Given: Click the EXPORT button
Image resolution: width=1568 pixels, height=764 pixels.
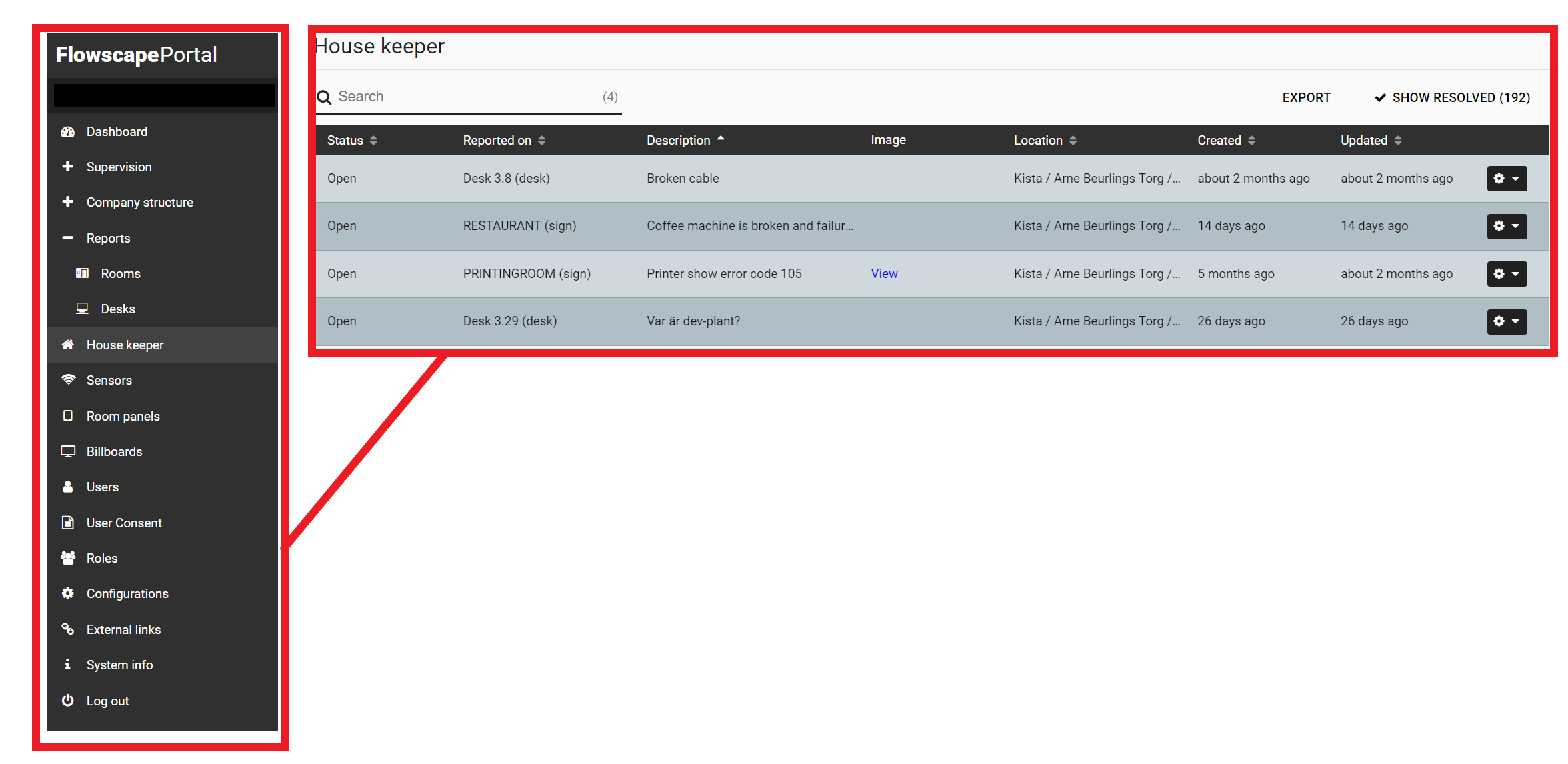Looking at the screenshot, I should 1306,98.
